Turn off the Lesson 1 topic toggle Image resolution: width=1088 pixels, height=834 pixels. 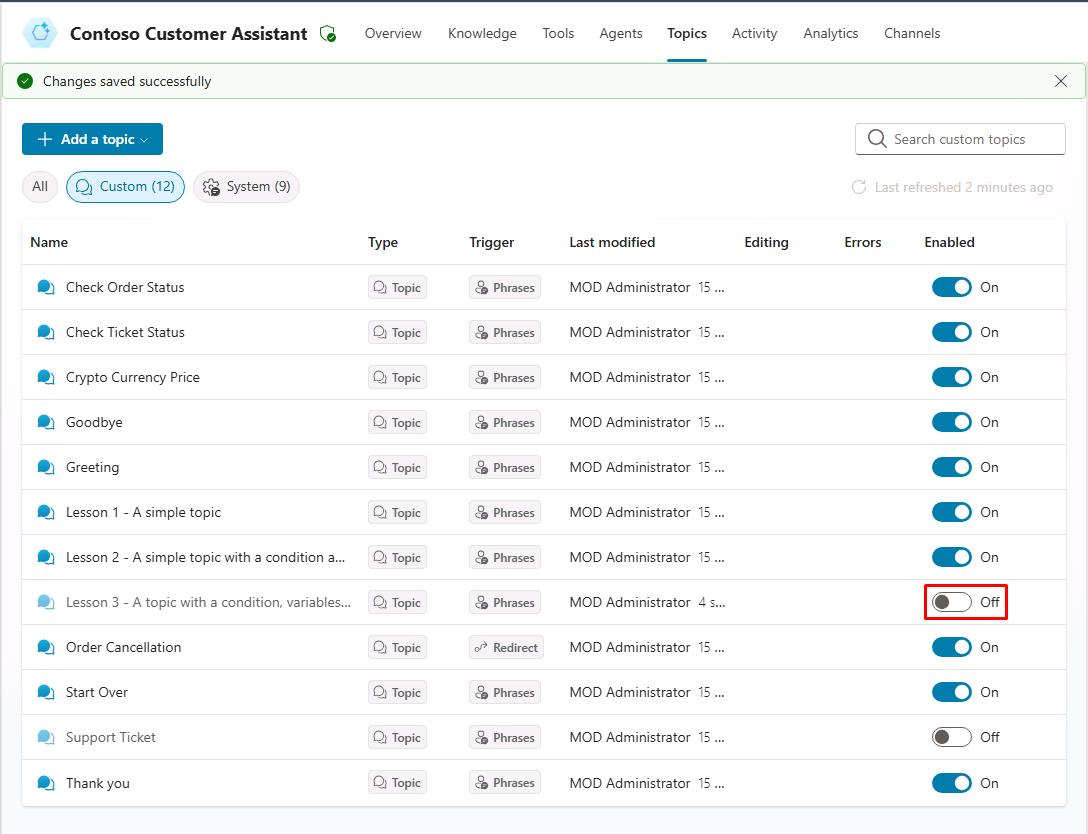(951, 513)
